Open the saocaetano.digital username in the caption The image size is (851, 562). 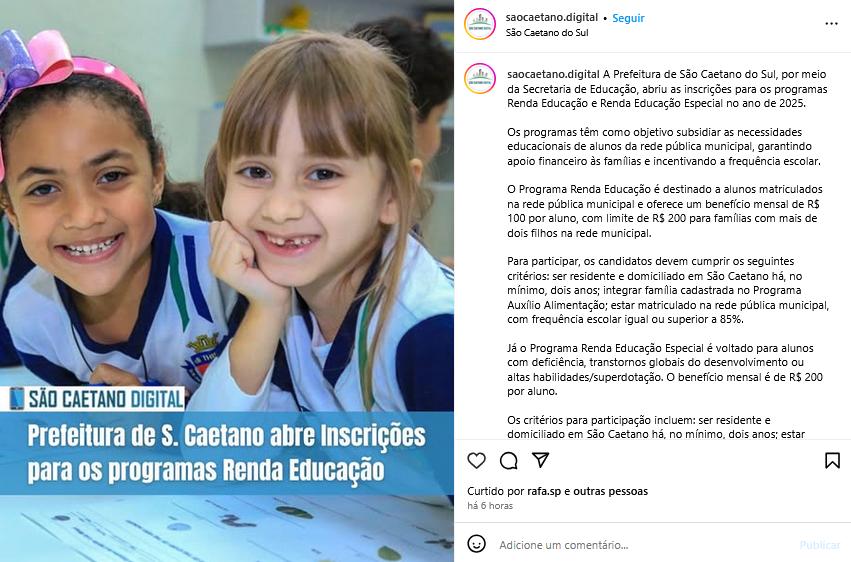pyautogui.click(x=553, y=74)
